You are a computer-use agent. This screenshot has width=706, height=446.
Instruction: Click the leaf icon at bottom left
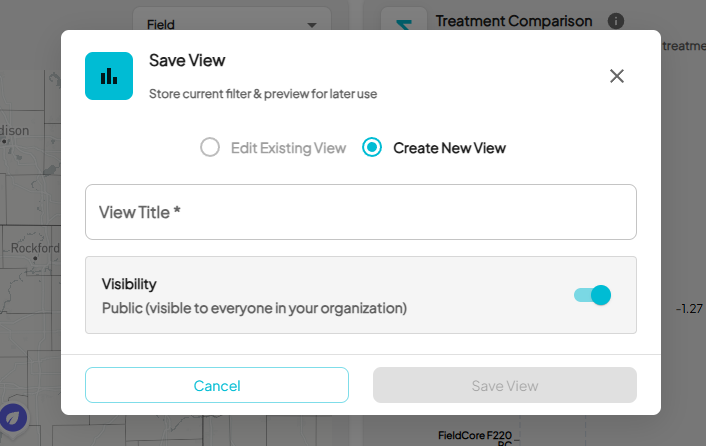[13, 417]
